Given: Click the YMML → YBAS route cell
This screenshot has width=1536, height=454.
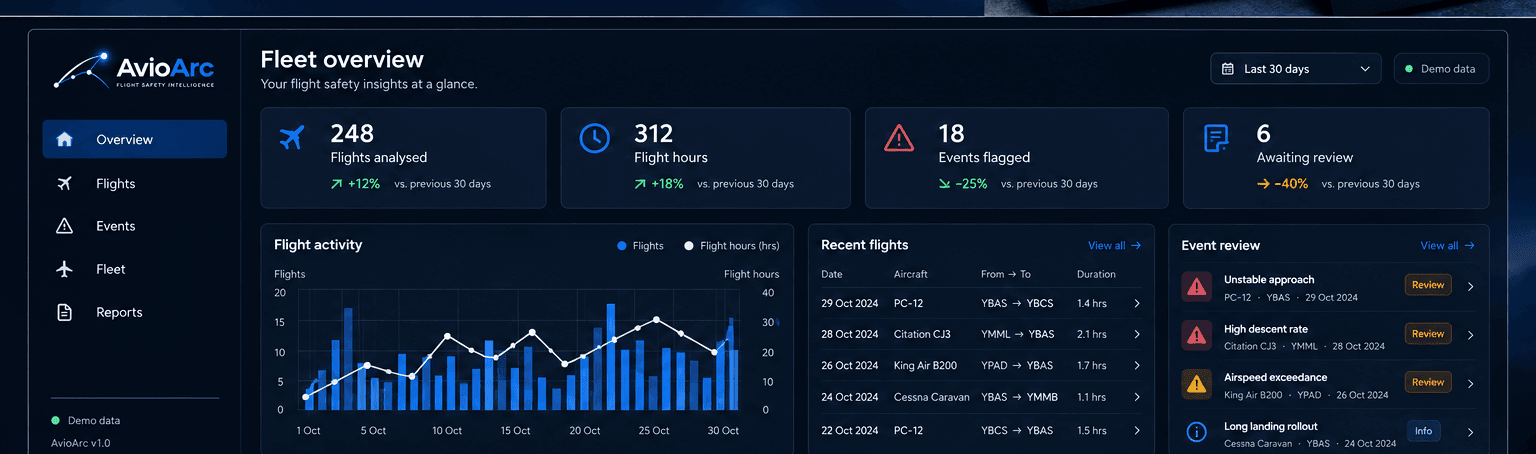Looking at the screenshot, I should click(x=1017, y=334).
